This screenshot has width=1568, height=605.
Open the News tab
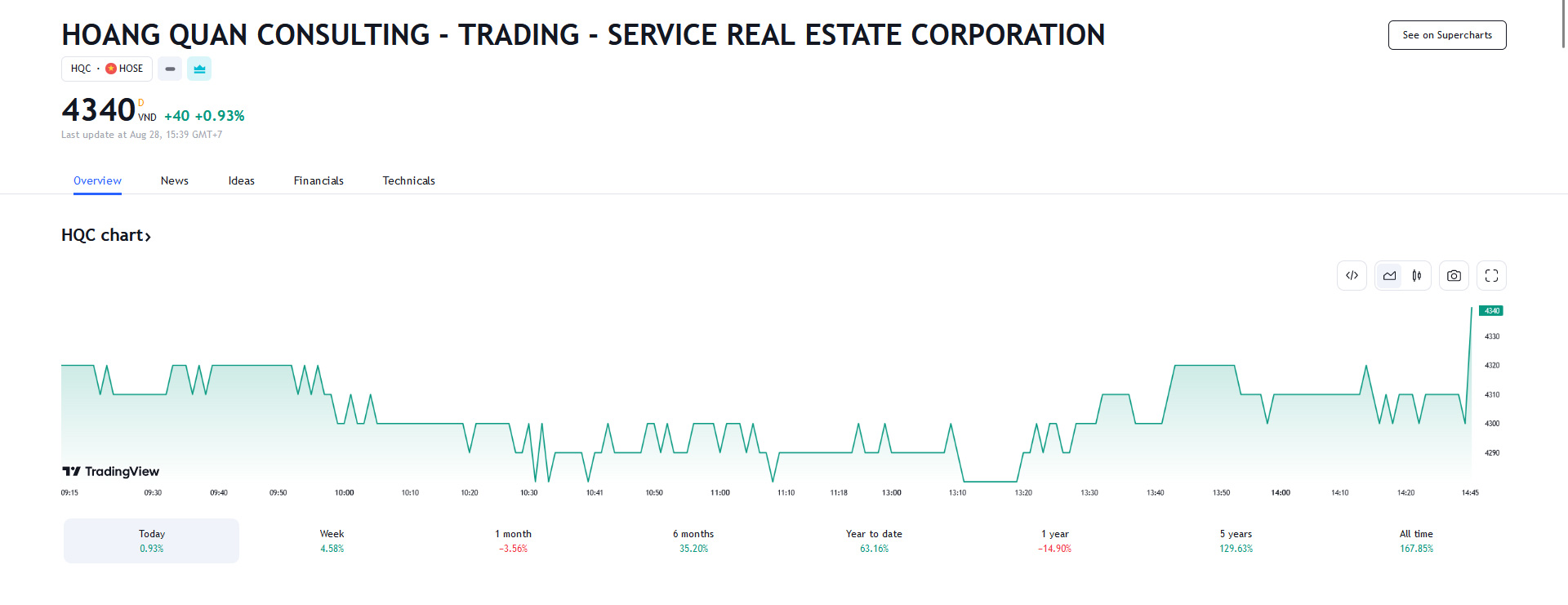tap(175, 180)
